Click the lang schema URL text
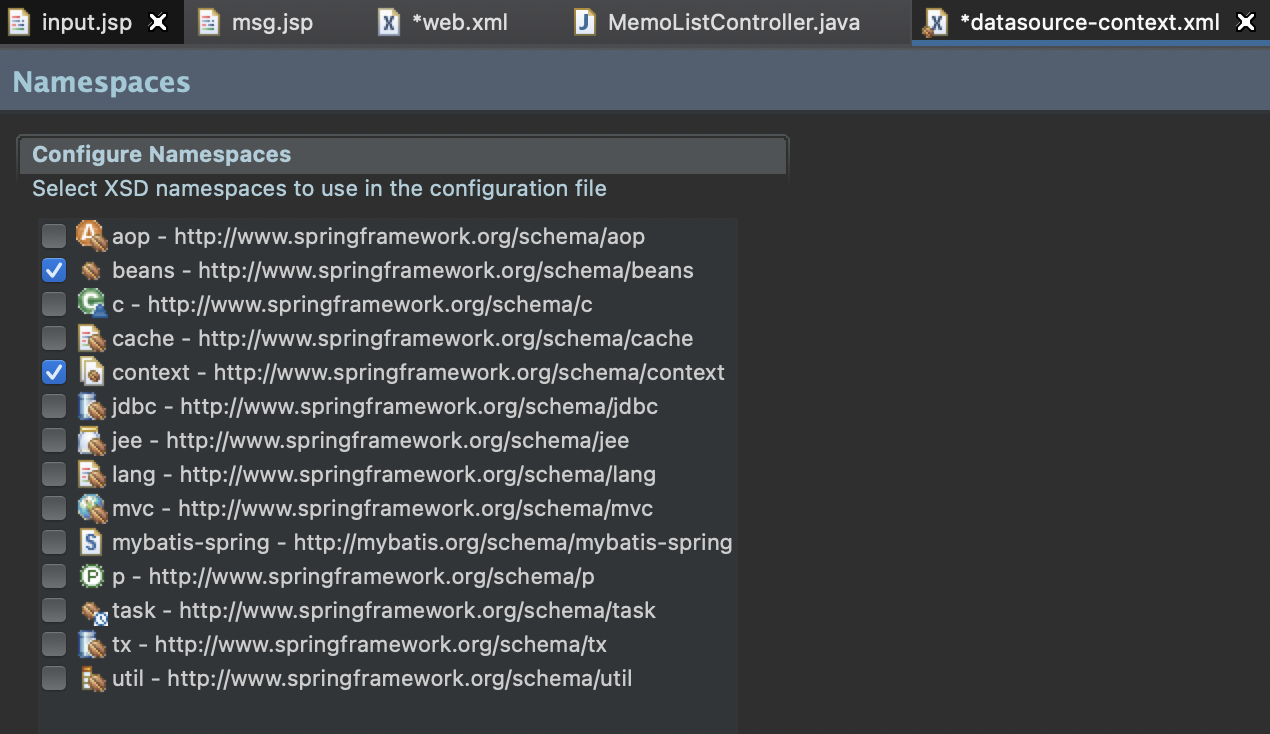 point(418,474)
